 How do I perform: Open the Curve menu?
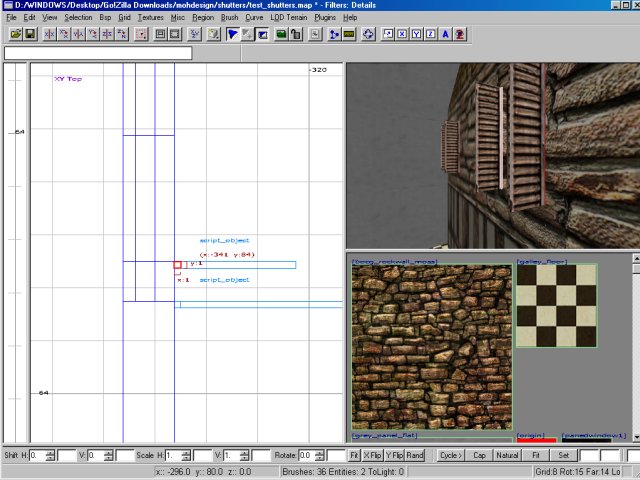[254, 17]
